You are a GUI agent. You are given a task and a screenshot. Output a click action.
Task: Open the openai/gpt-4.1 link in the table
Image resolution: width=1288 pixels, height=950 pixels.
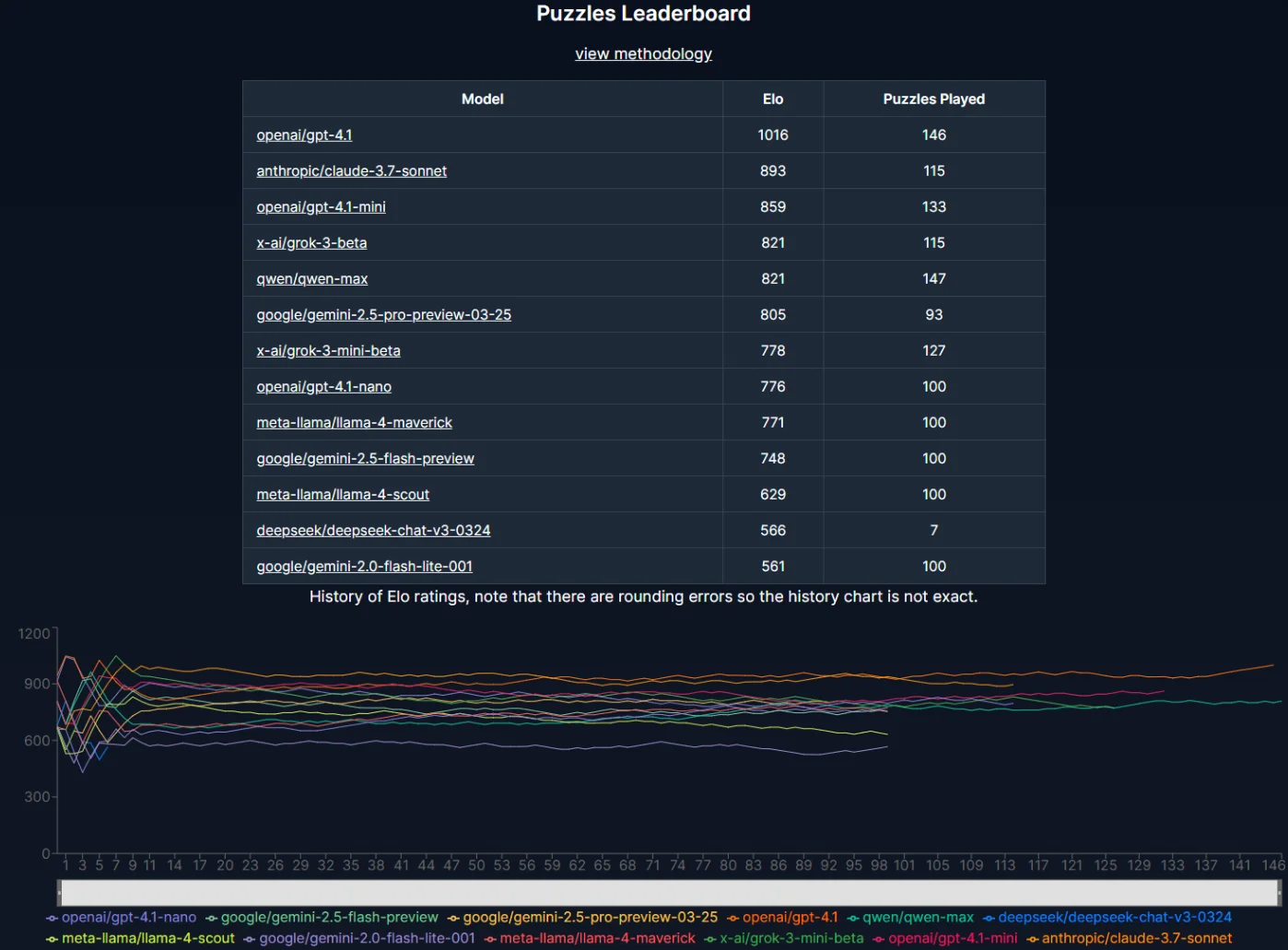click(x=304, y=135)
